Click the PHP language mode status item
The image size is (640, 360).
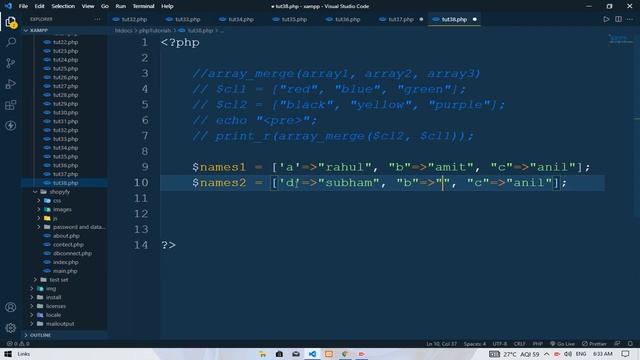click(538, 344)
